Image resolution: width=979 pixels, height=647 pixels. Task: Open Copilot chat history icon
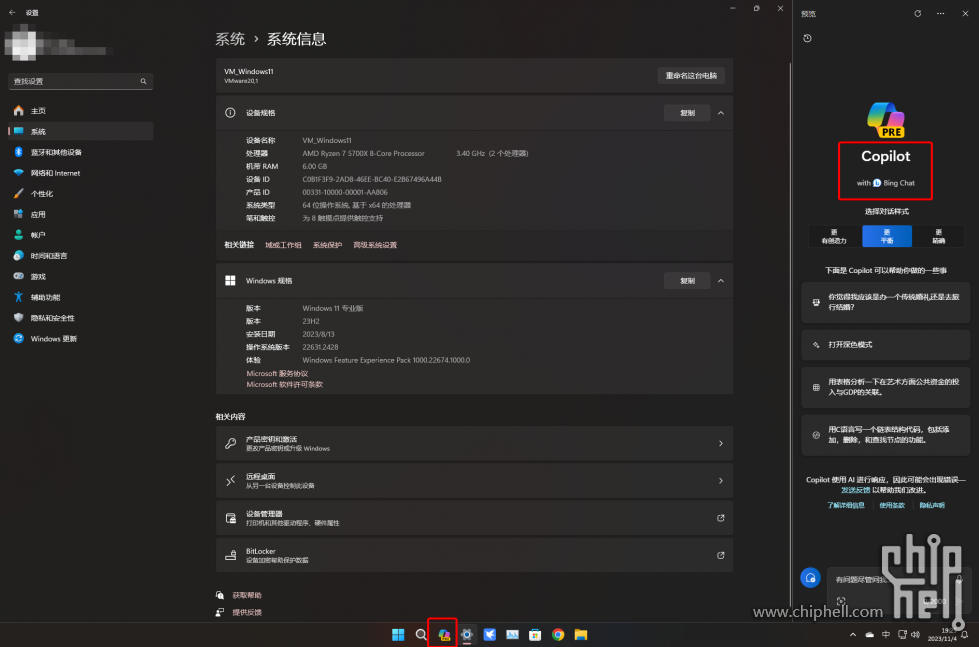(x=807, y=38)
